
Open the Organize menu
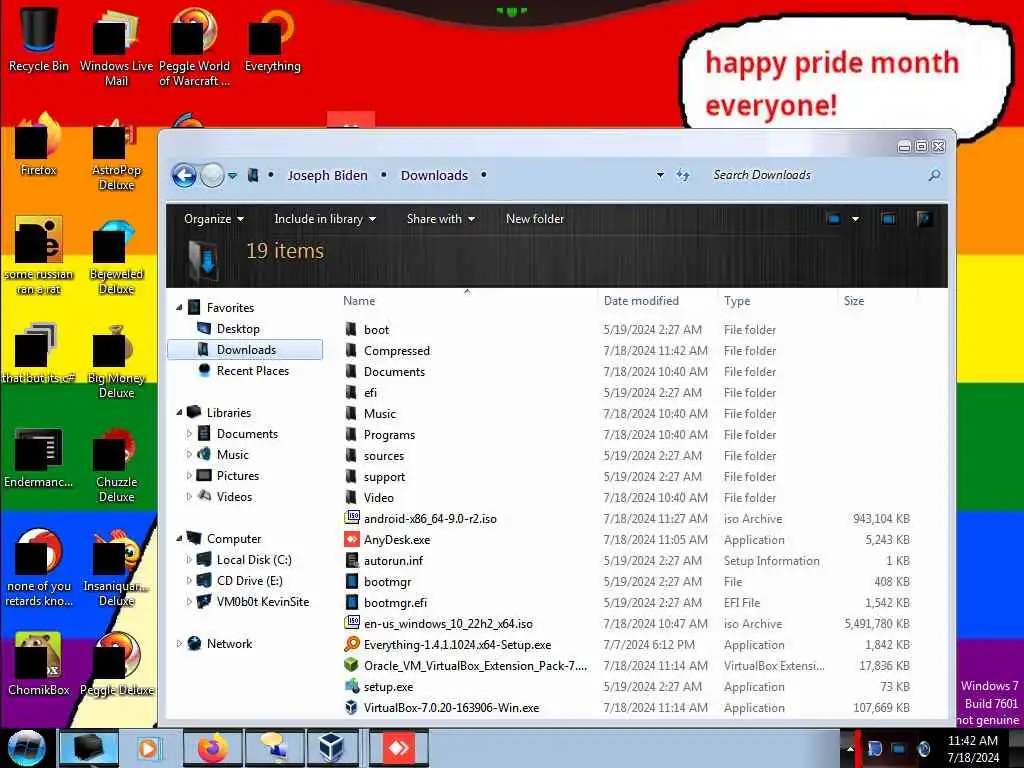[x=214, y=219]
